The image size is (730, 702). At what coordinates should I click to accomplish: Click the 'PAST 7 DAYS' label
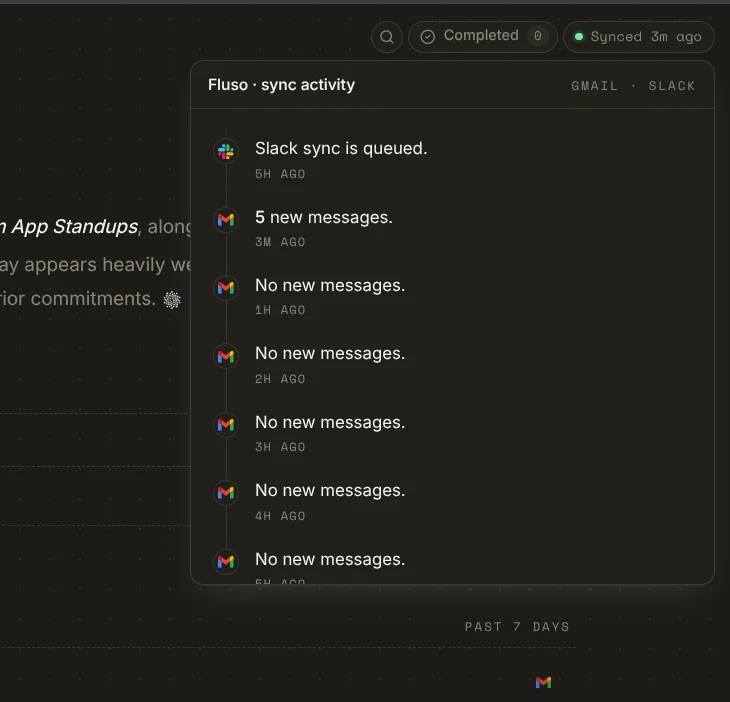point(517,627)
